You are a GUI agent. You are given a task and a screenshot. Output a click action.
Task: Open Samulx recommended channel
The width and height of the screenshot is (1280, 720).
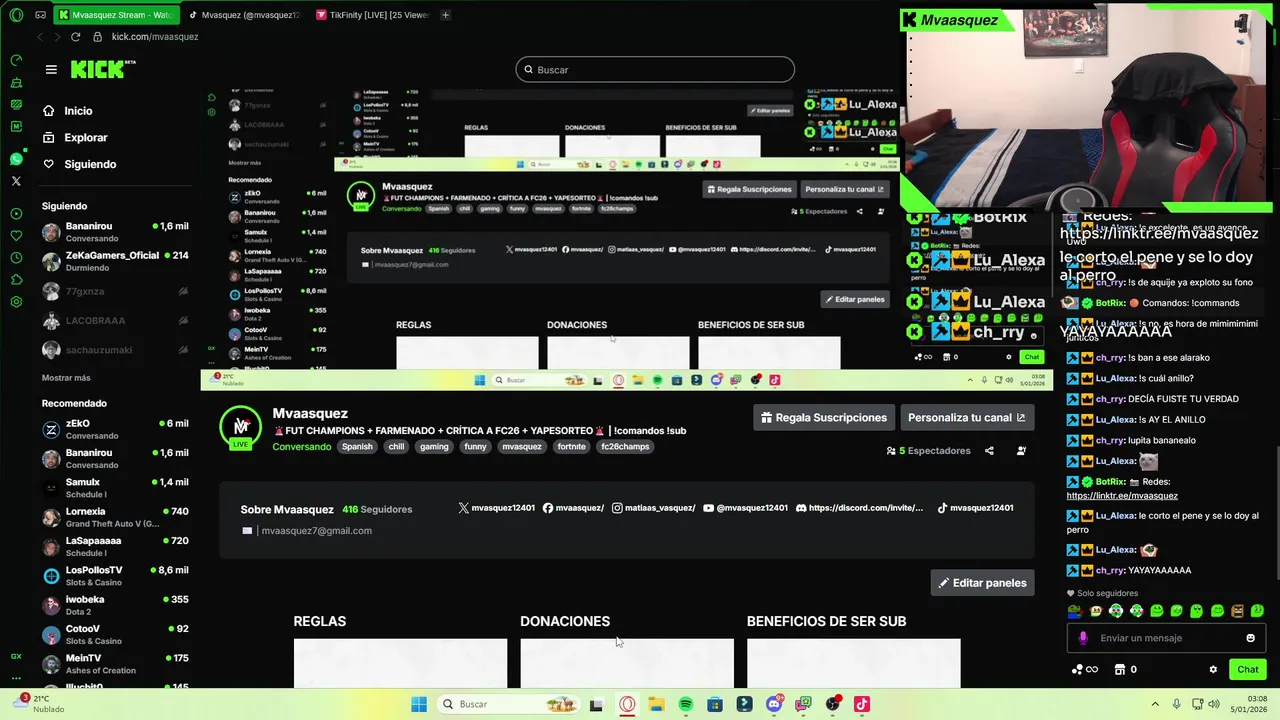[x=115, y=488]
